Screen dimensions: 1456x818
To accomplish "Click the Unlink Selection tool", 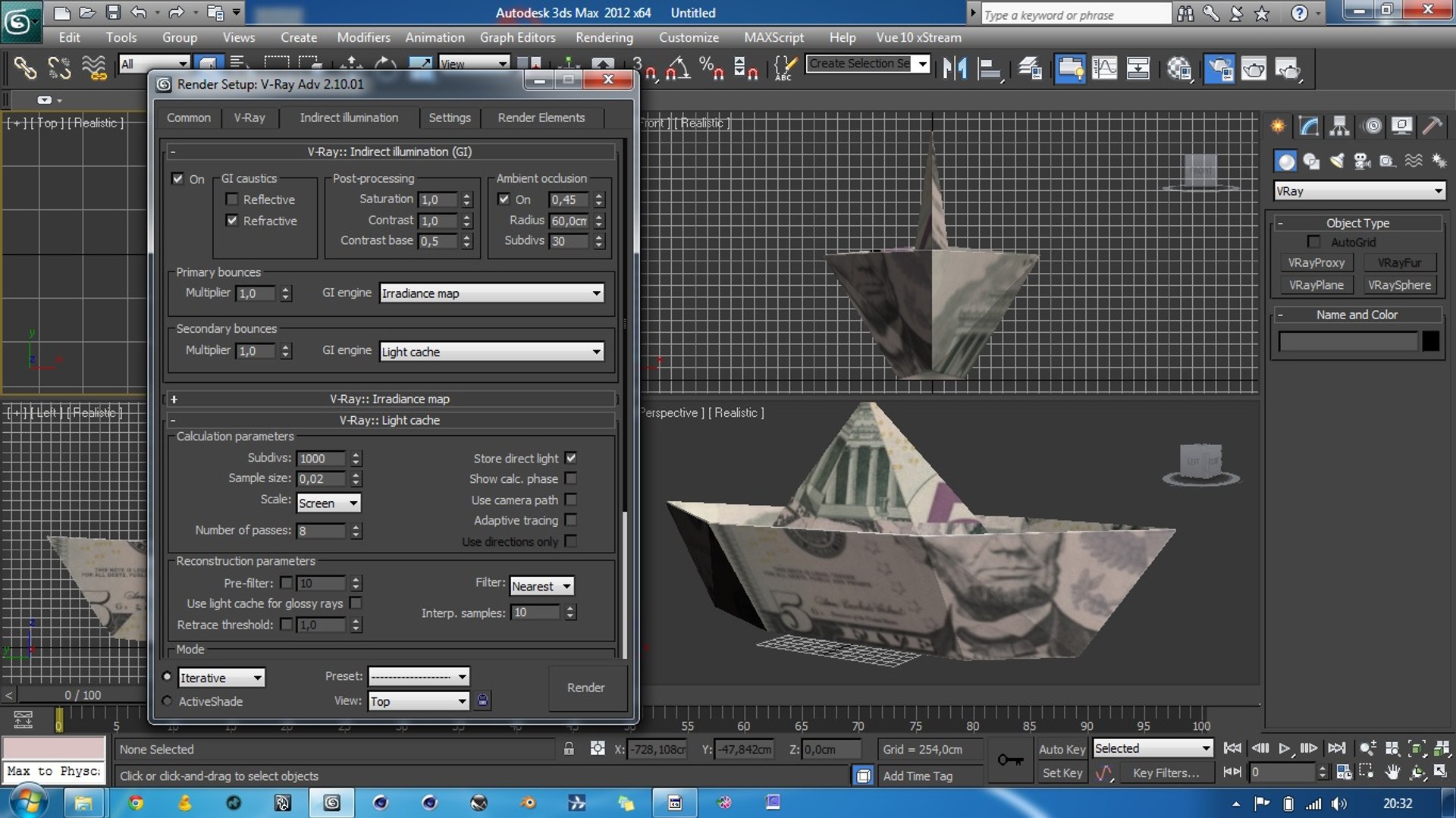I will pyautogui.click(x=59, y=68).
